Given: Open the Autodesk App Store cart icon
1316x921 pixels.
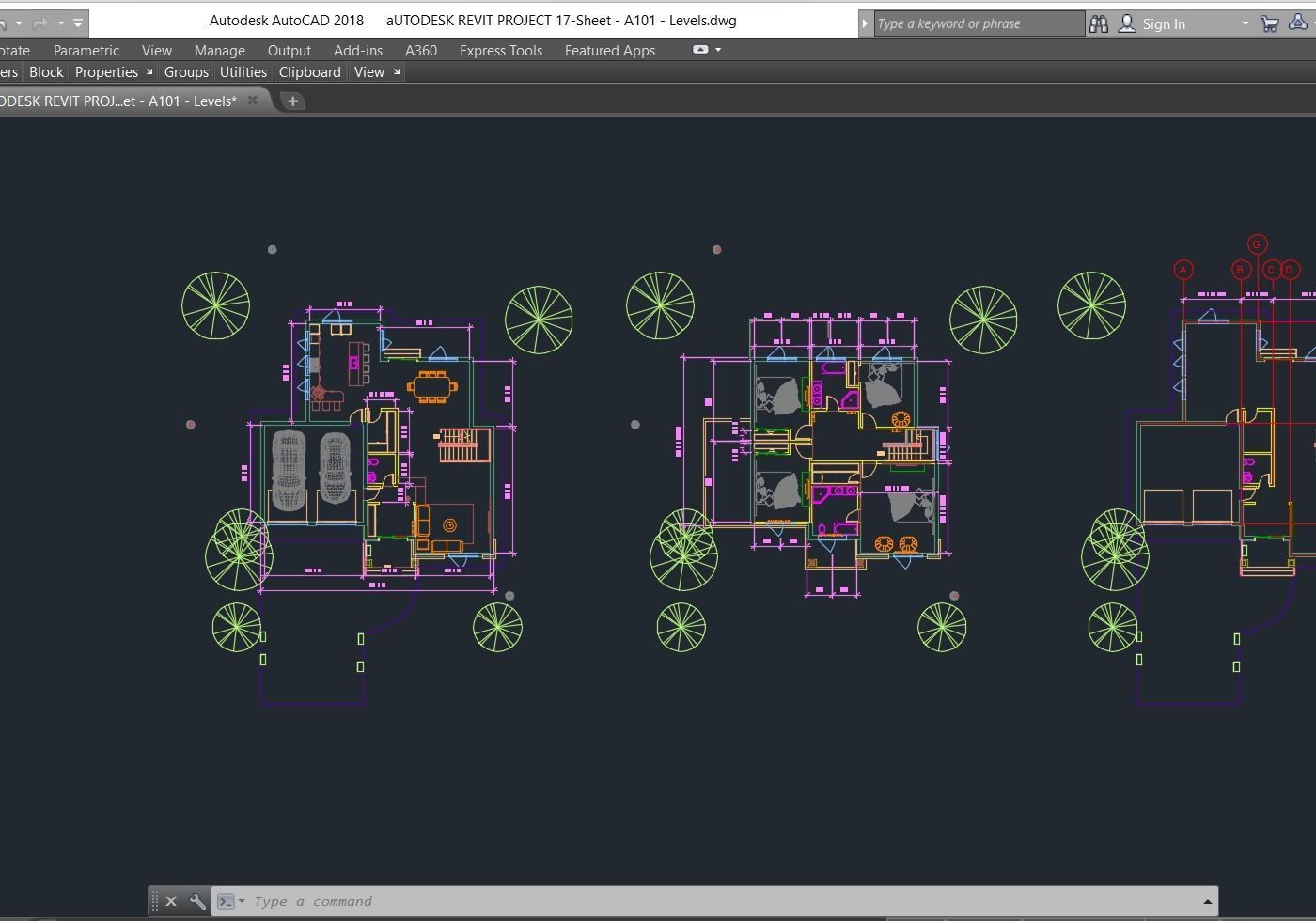Looking at the screenshot, I should [1269, 23].
